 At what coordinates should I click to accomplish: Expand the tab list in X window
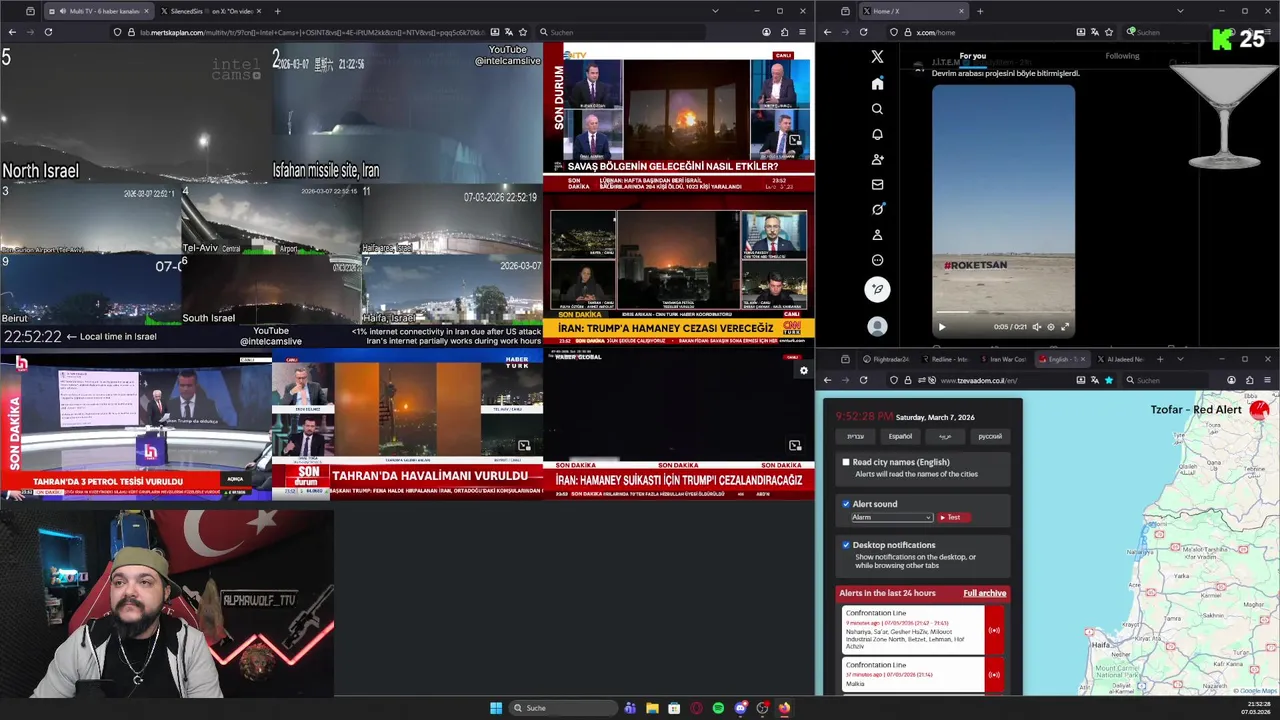1180,11
